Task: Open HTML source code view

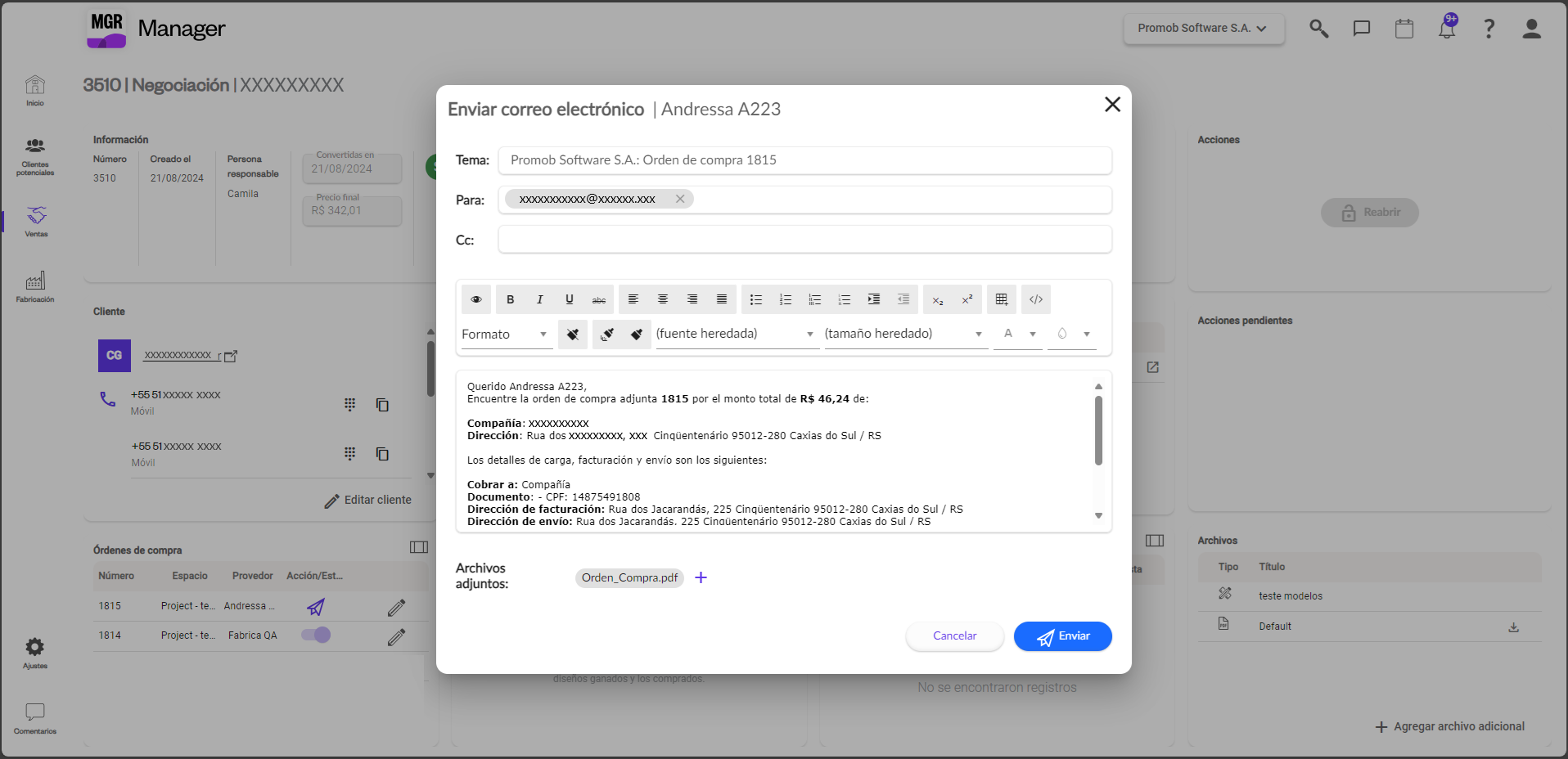Action: coord(1036,299)
